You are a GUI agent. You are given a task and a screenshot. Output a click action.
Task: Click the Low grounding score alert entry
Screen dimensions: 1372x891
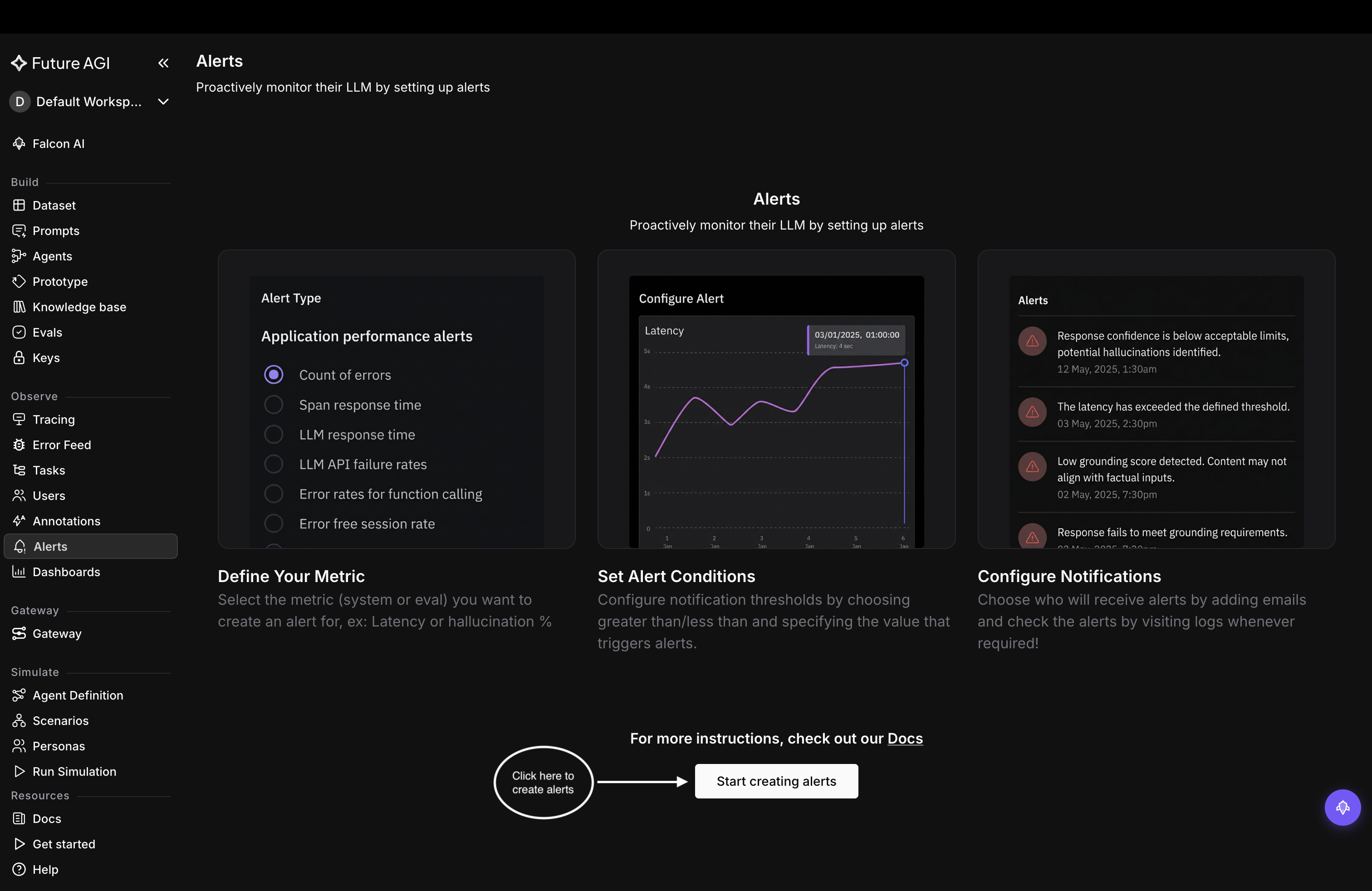point(1156,477)
